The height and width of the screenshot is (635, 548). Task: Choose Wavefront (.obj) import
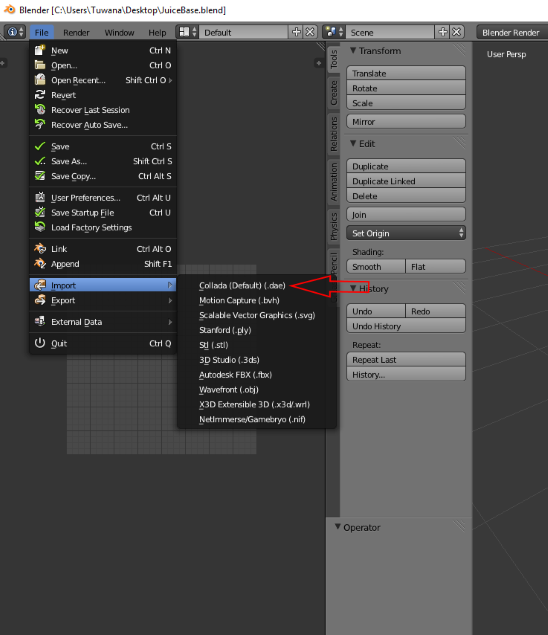(257, 390)
